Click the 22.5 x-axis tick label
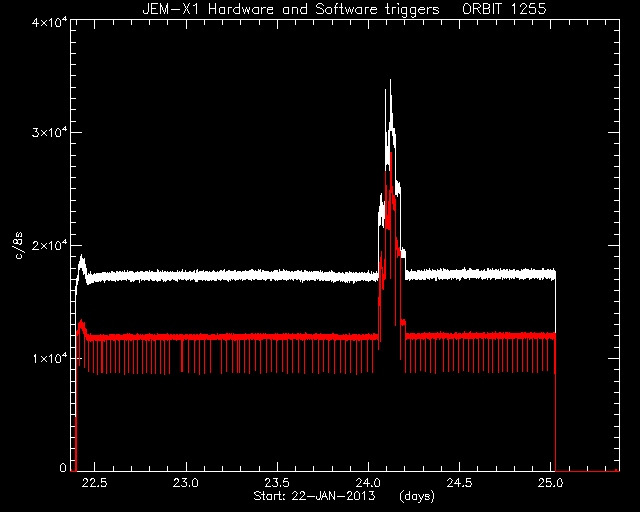640x512 pixels. click(x=94, y=483)
